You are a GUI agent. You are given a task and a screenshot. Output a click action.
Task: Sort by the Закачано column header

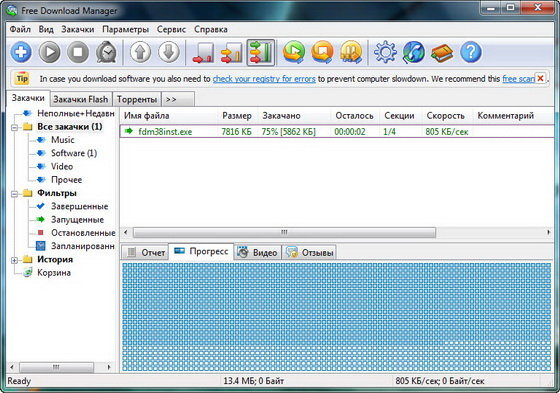pos(294,116)
